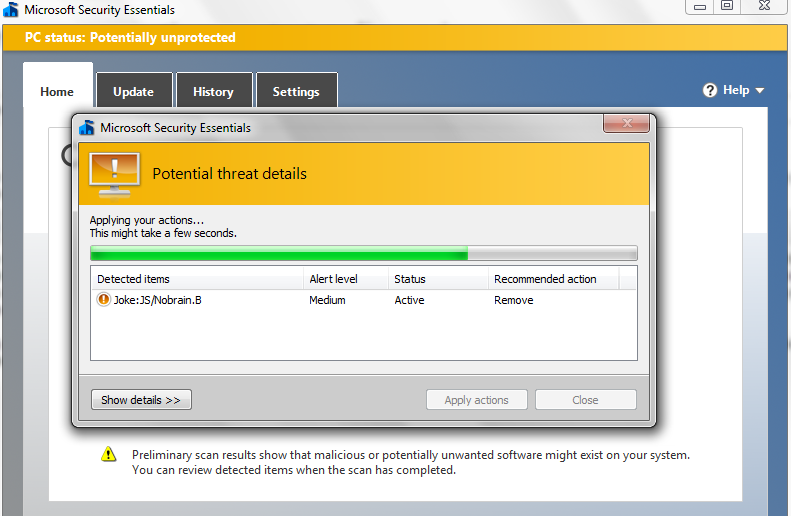
Task: Click the Close button in threat dialog
Action: tap(586, 399)
